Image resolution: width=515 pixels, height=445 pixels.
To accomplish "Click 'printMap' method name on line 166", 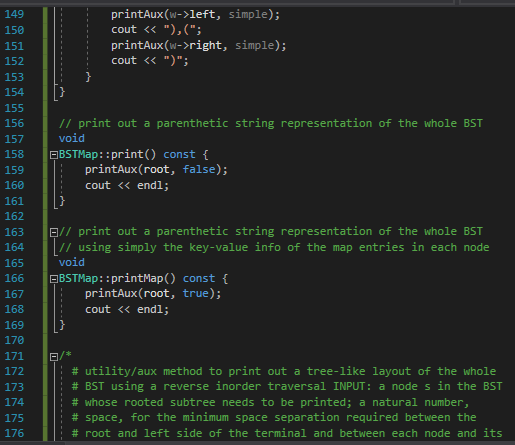I will pyautogui.click(x=137, y=278).
